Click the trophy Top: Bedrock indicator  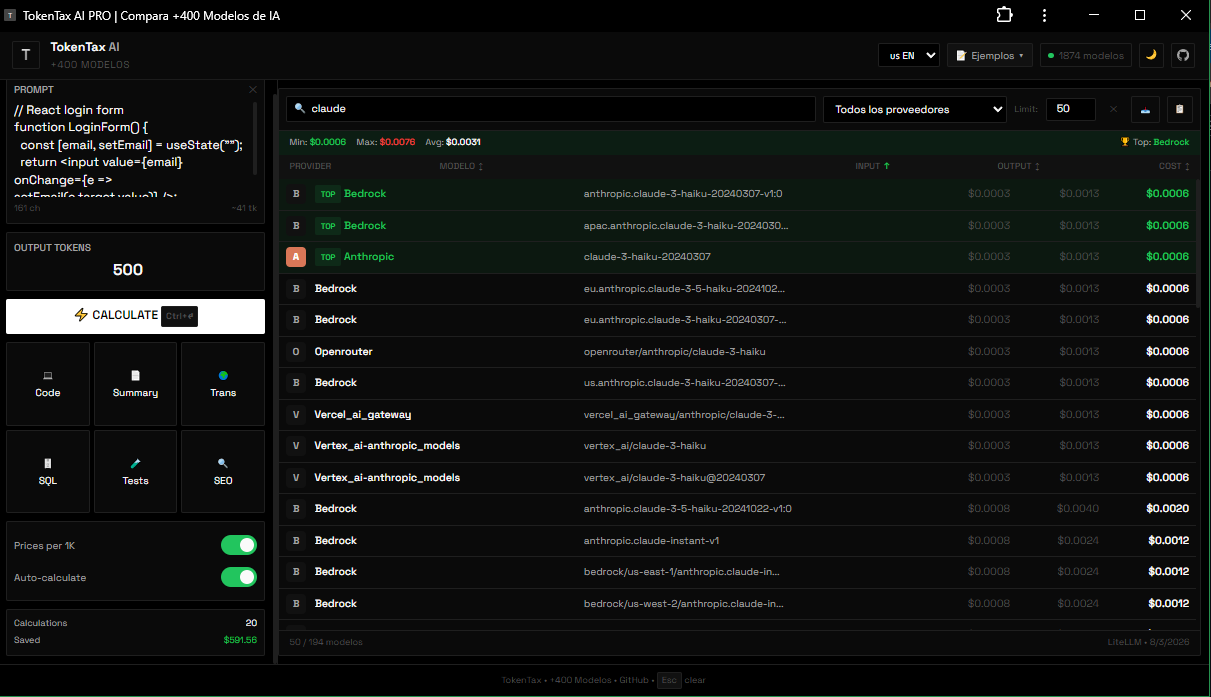click(1155, 142)
